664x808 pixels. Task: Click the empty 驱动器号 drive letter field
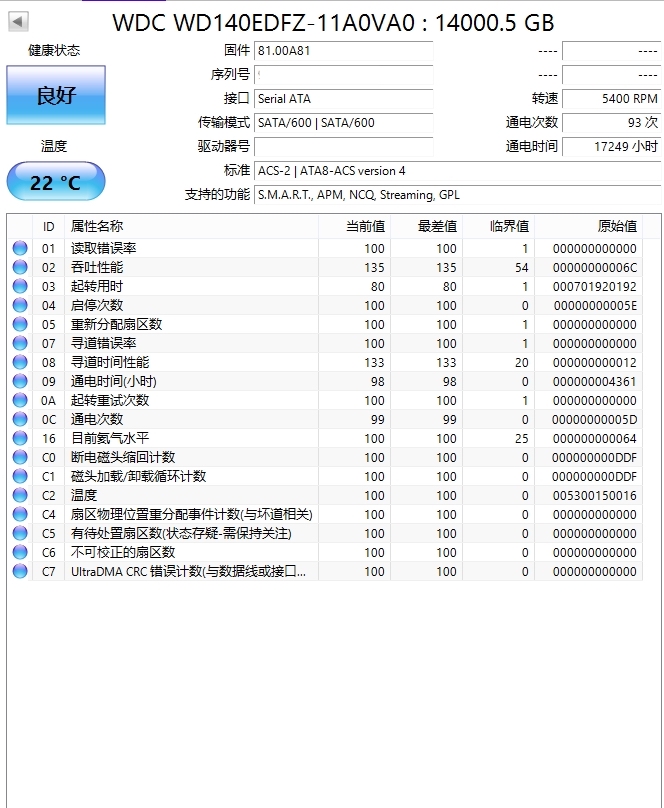(x=344, y=147)
